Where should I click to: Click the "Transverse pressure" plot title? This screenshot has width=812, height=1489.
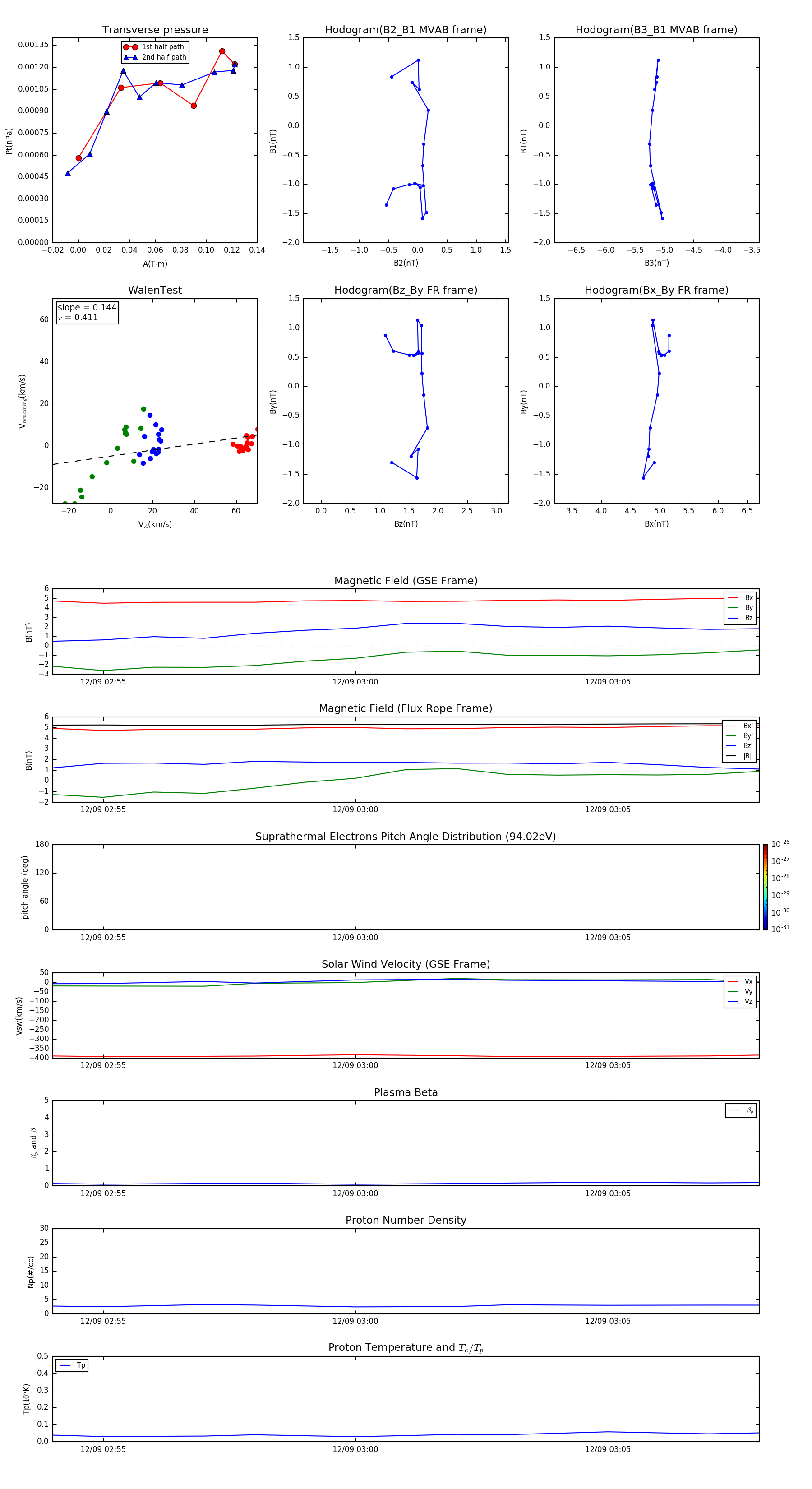tap(155, 30)
